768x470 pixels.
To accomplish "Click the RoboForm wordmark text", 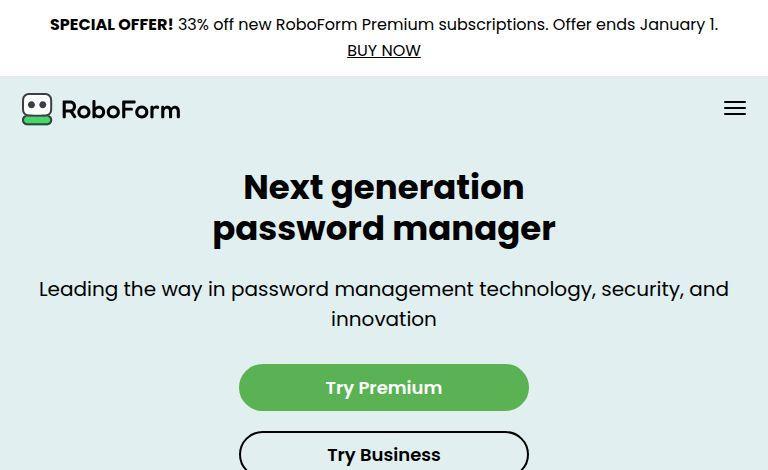I will coord(121,110).
